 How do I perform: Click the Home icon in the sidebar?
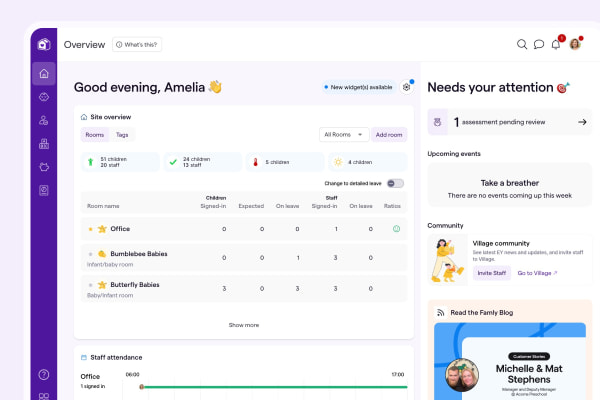pyautogui.click(x=43, y=74)
